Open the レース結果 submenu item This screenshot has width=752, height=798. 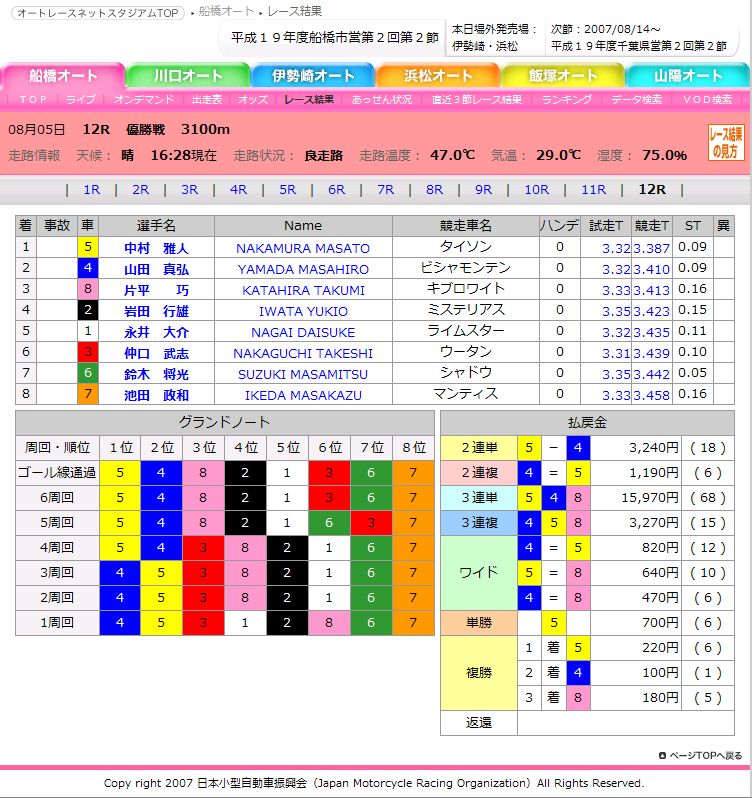click(x=309, y=99)
